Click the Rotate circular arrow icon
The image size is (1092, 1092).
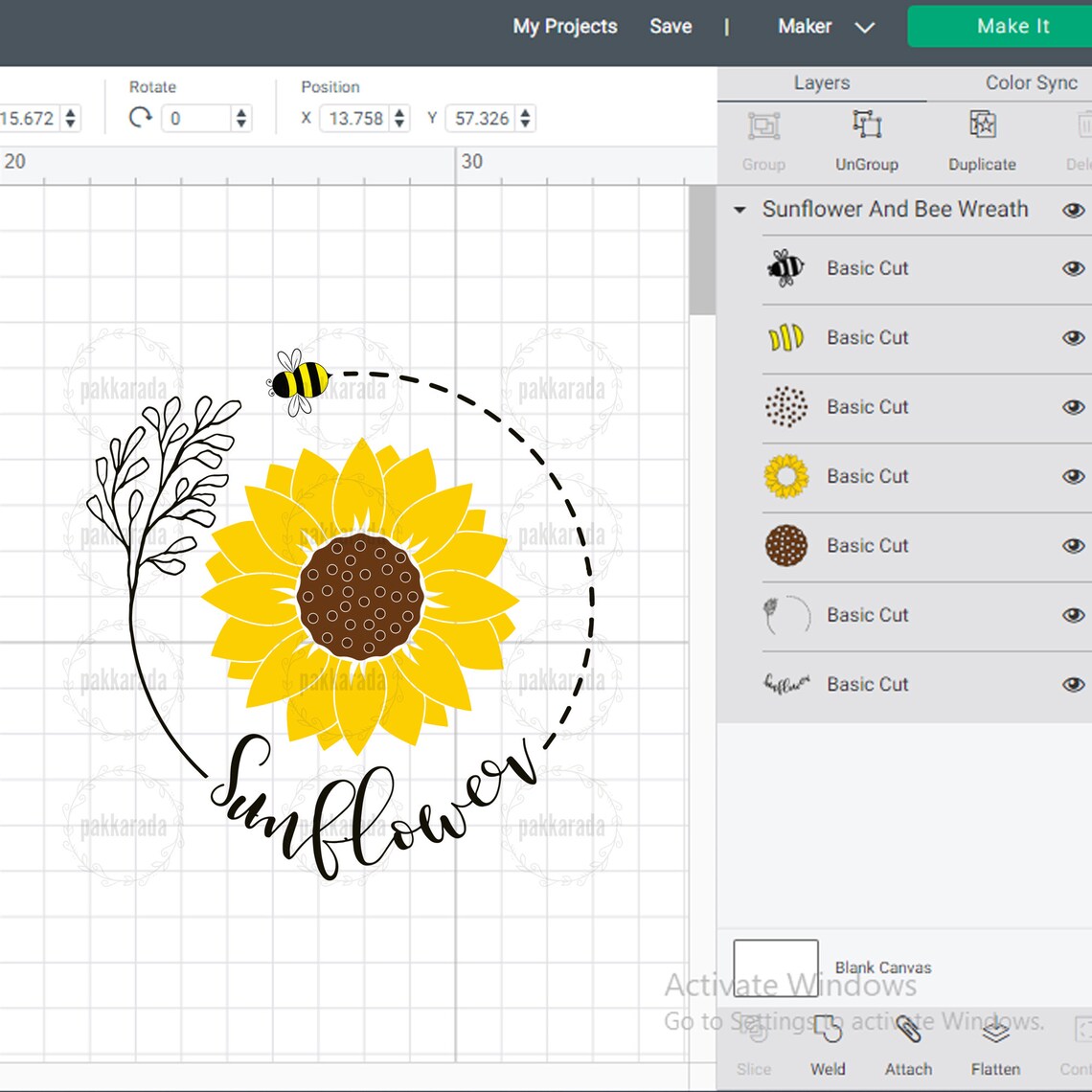tap(141, 117)
